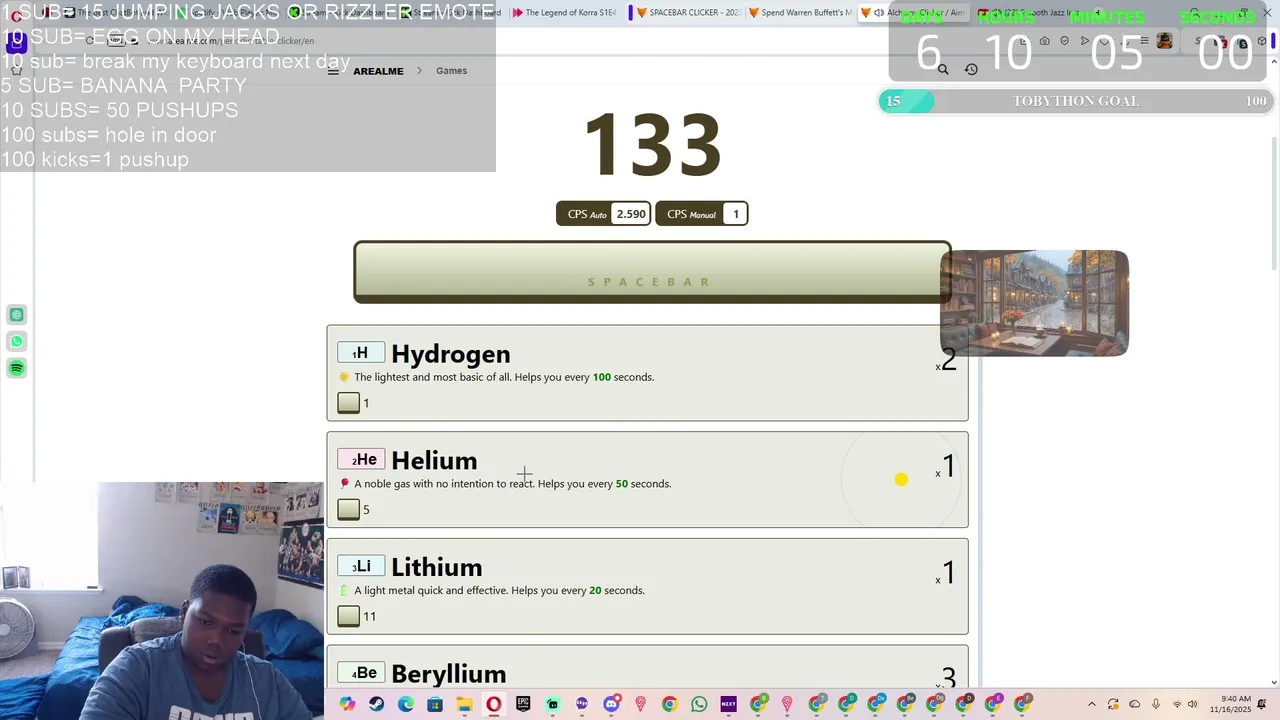Open the hamburger menu beside AREALME
The image size is (1280, 720).
point(333,71)
